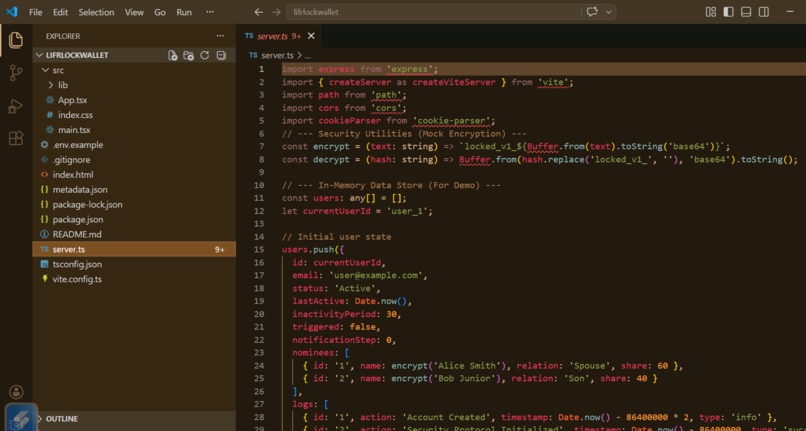Click 'cookie-parser' string on line 5
The width and height of the screenshot is (806, 431).
(453, 121)
